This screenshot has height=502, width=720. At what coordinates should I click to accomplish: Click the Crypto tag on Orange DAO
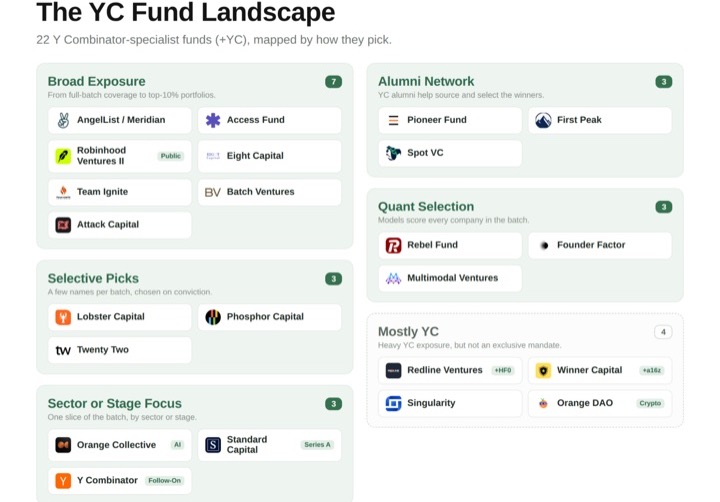click(x=650, y=403)
